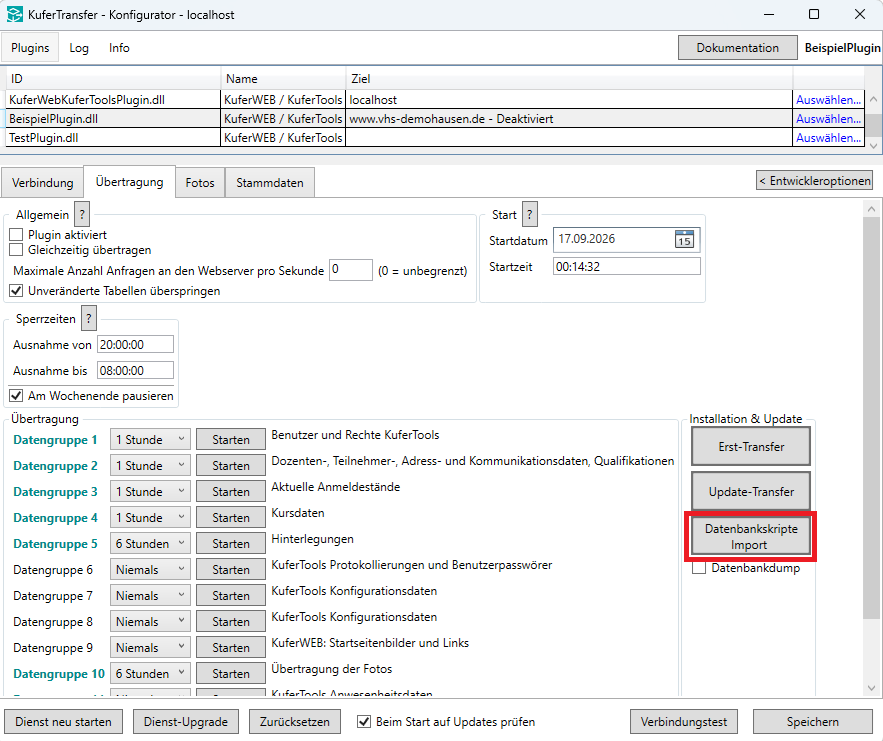Click the Dokumentation button

pyautogui.click(x=737, y=48)
